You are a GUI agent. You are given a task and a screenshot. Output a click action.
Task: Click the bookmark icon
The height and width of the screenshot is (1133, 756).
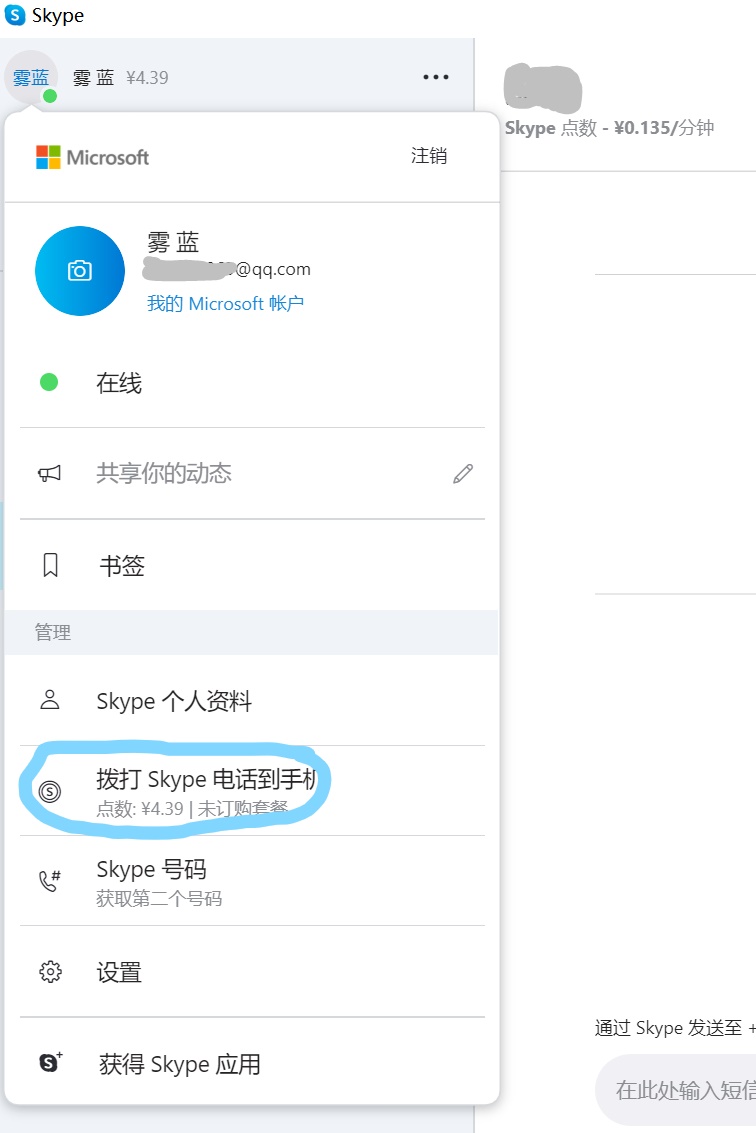tap(50, 566)
